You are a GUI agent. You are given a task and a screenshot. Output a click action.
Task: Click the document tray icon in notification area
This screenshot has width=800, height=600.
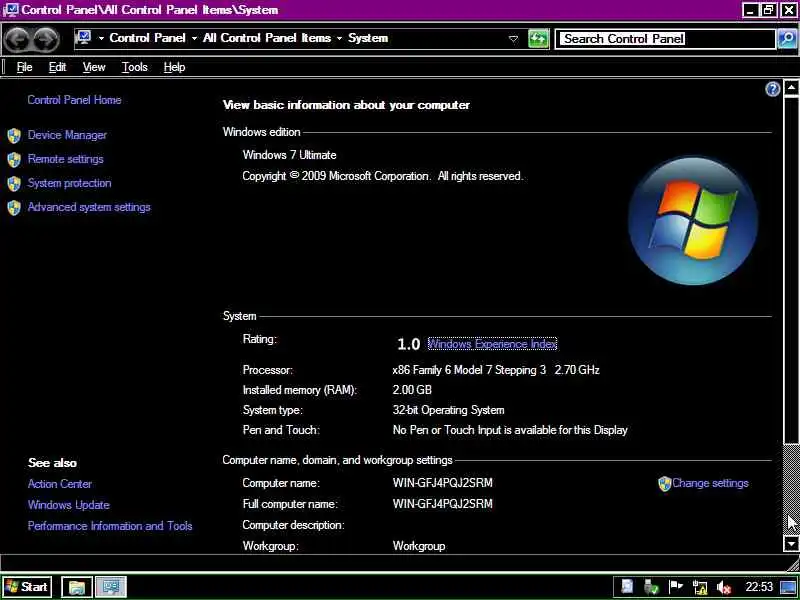coord(628,587)
